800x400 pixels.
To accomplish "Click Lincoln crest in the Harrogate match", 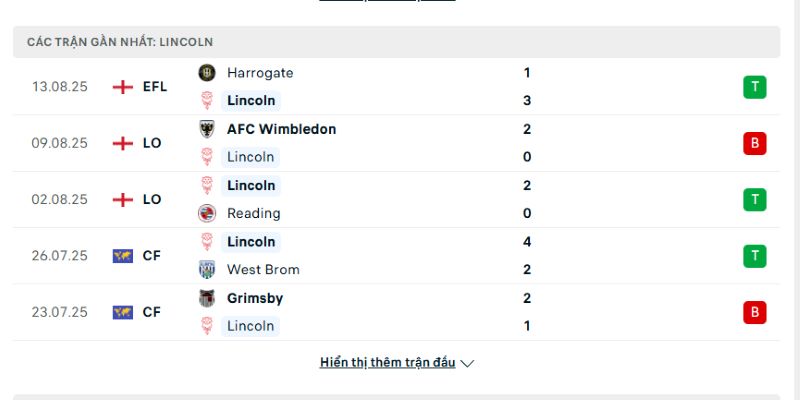I will pos(207,101).
